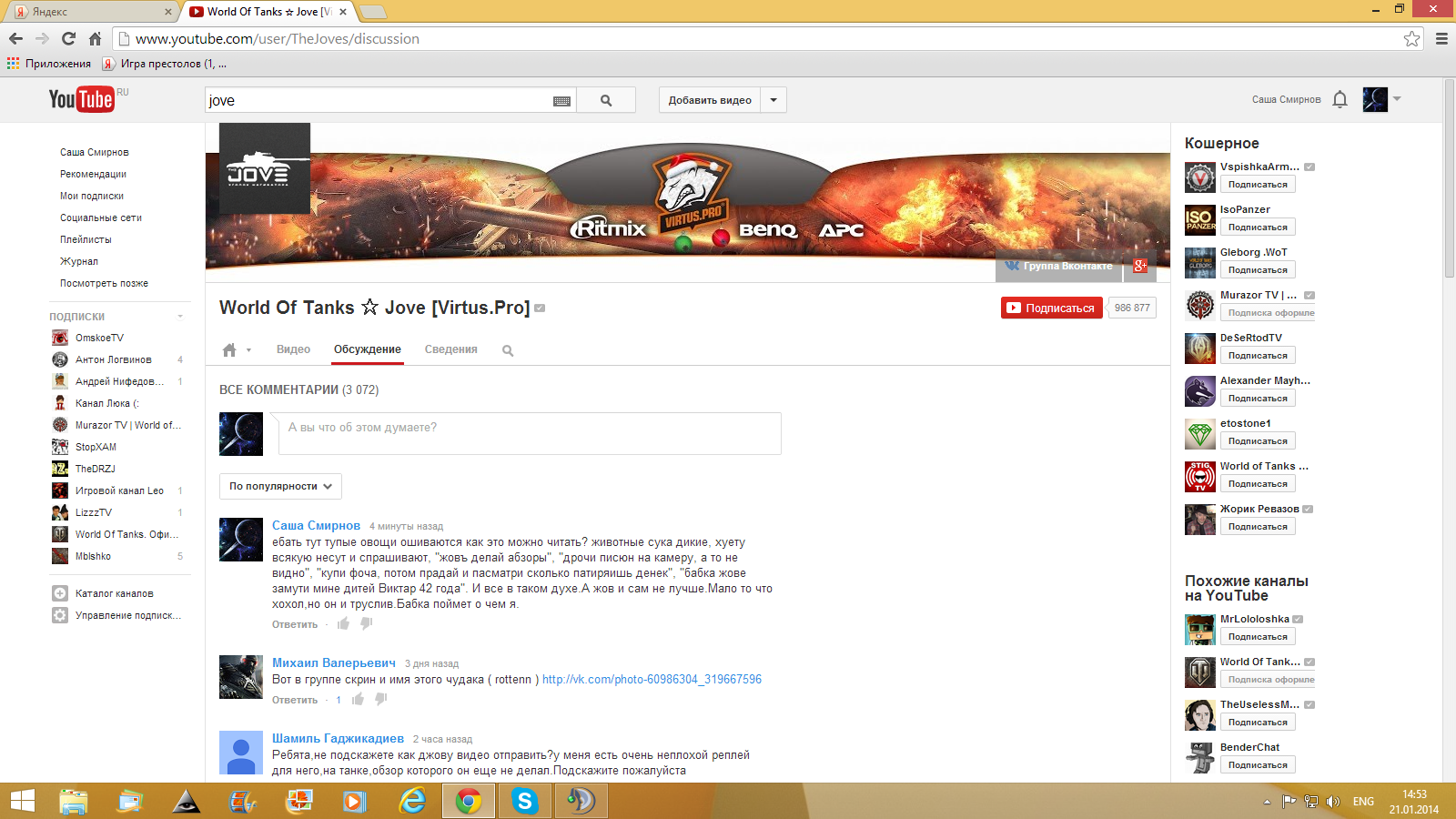This screenshot has width=1456, height=819.
Task: Subscribe with red Подписаться button
Action: [1051, 308]
